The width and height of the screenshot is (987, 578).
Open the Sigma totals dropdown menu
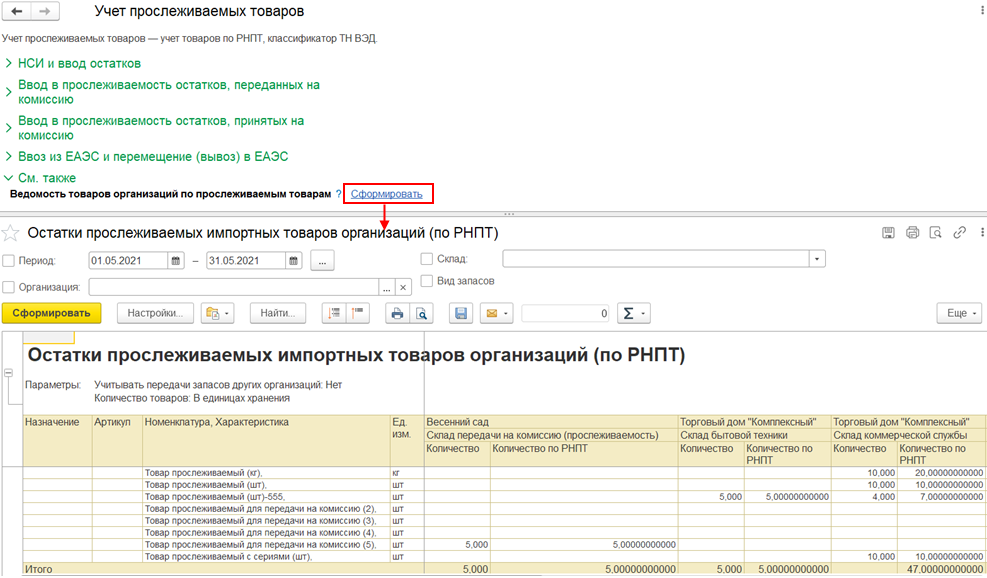tap(634, 313)
